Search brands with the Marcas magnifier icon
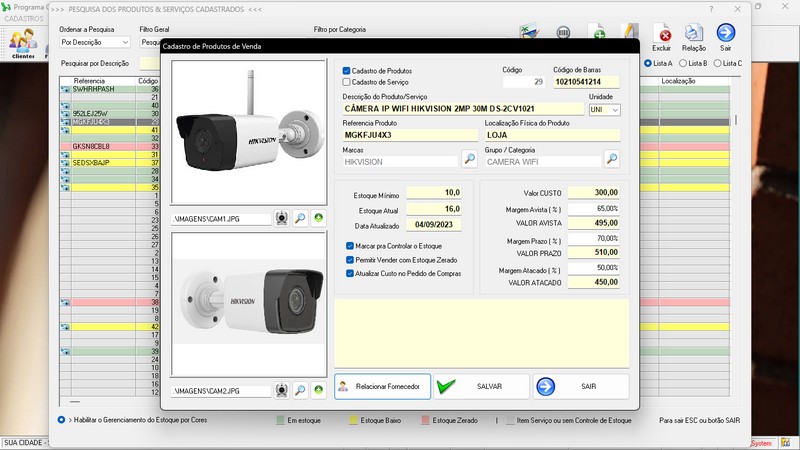Image resolution: width=800 pixels, height=450 pixels. pos(469,159)
